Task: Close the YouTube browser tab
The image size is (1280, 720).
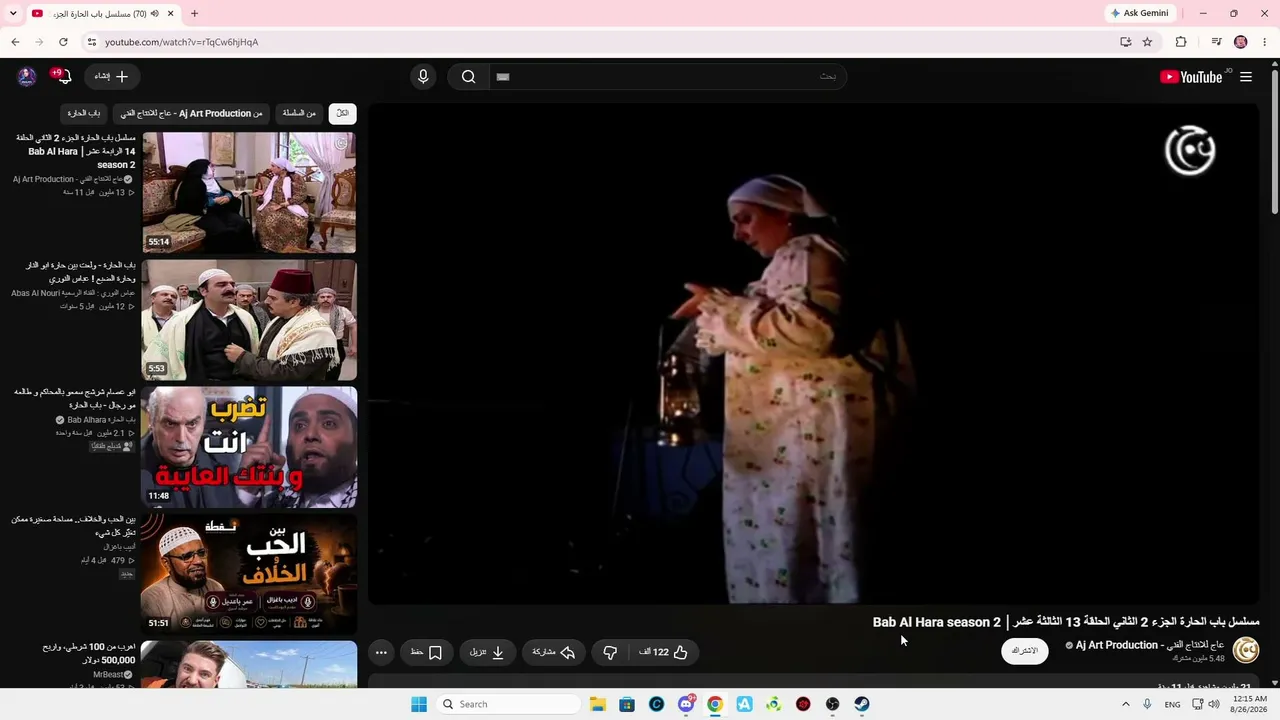Action: (x=171, y=14)
